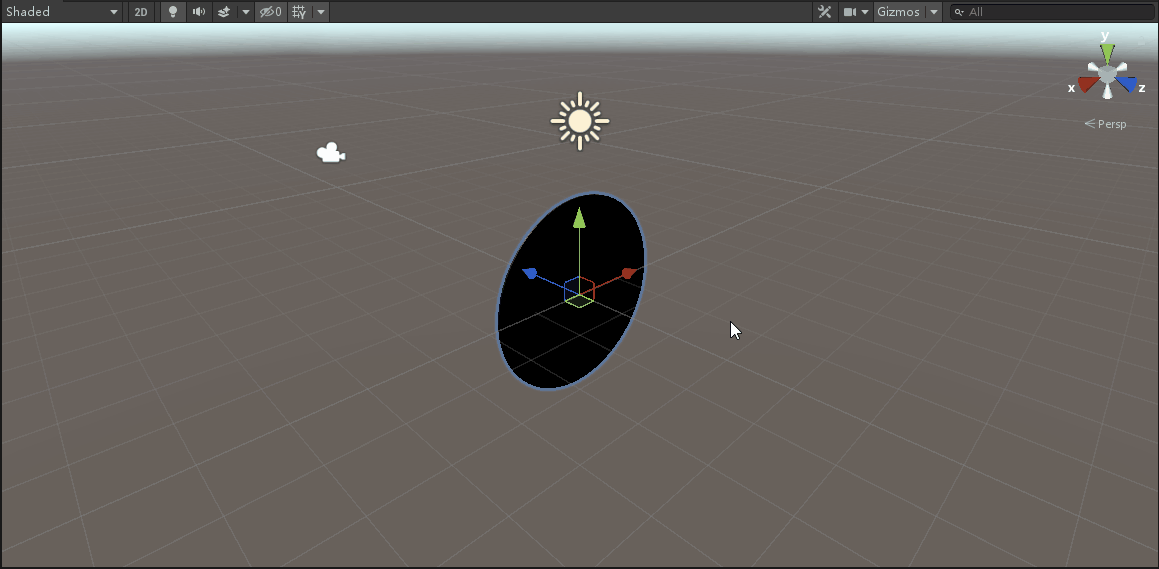Open the Shaded draw mode dropdown
The width and height of the screenshot is (1159, 569).
click(x=60, y=12)
